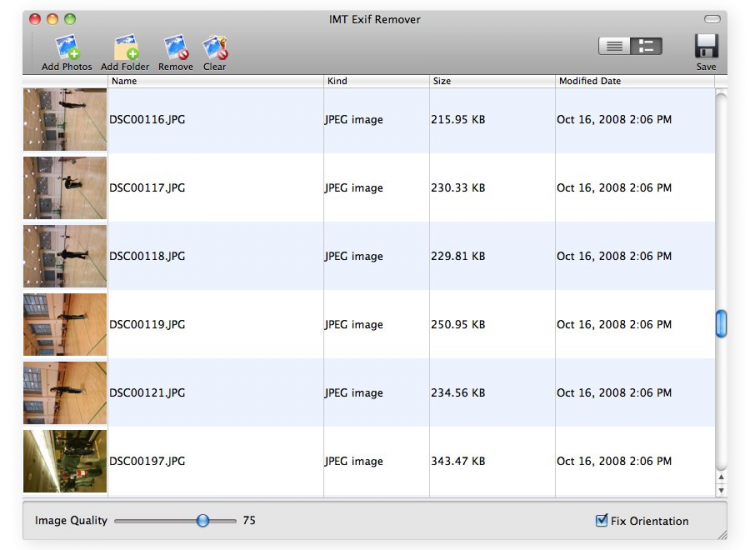Select the DSC00197.JPG thumbnail
This screenshot has height=550, width=750.
(65, 461)
